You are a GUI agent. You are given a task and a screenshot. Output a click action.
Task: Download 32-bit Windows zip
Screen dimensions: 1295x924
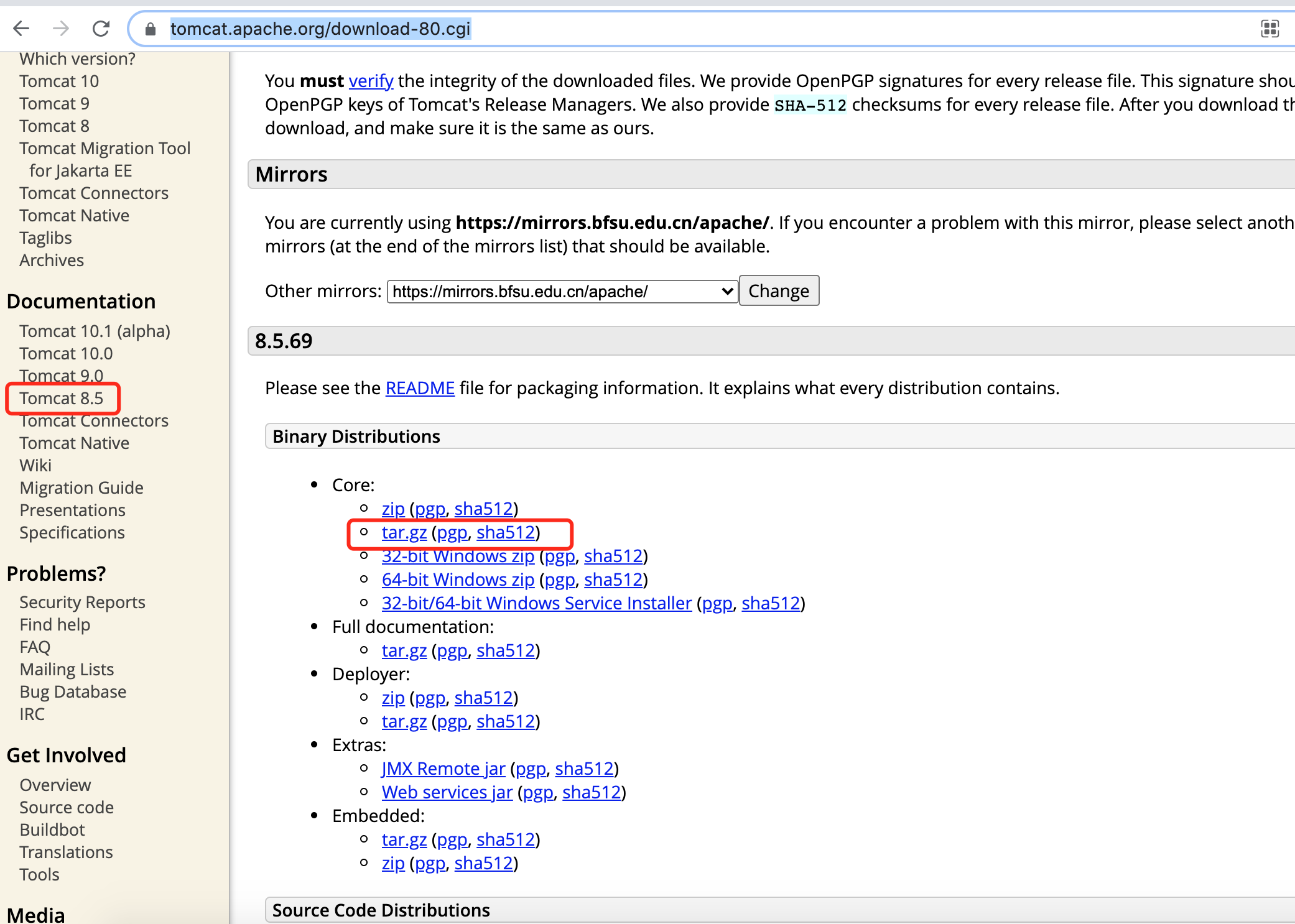click(458, 556)
